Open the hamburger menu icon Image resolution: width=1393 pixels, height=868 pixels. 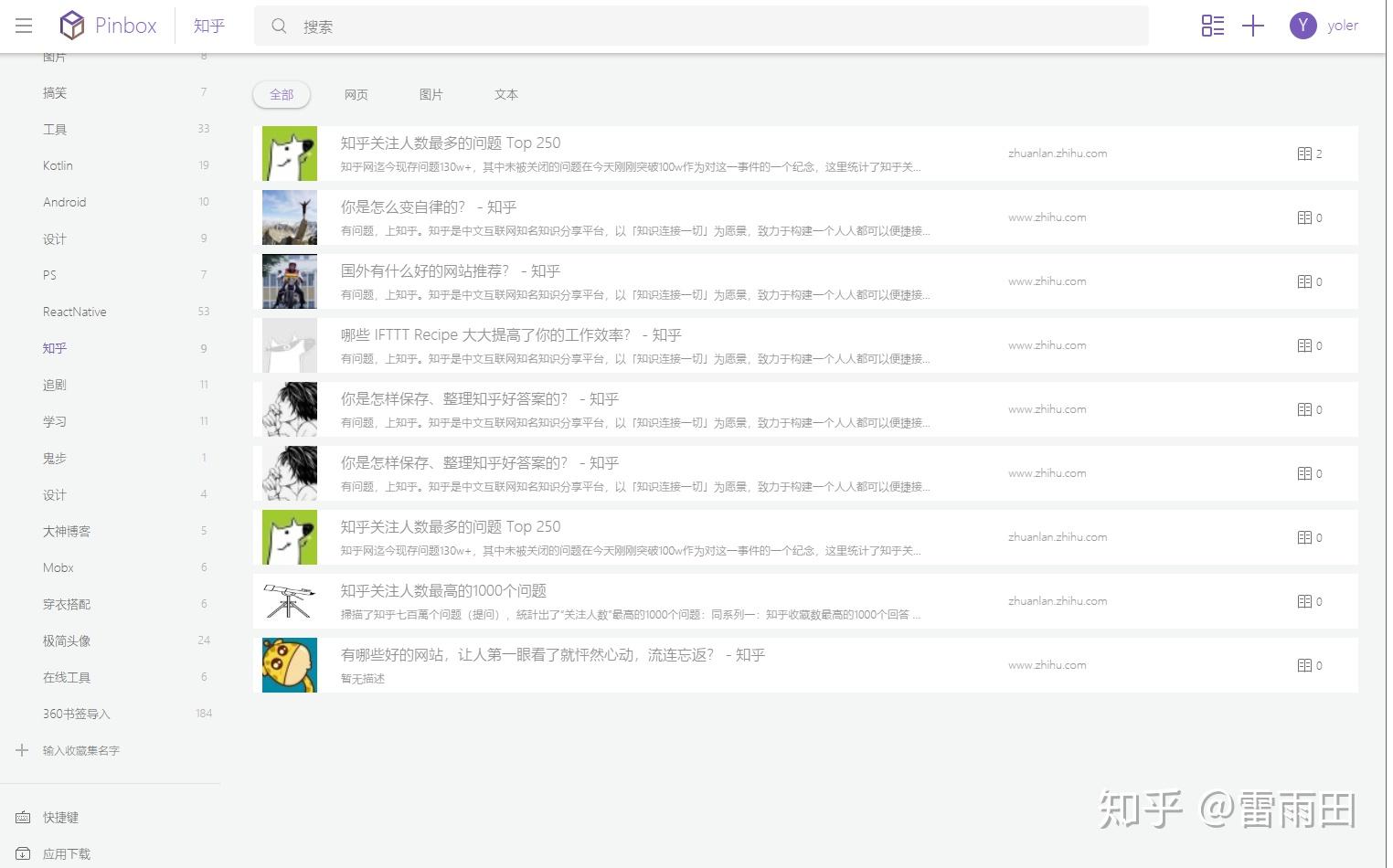click(x=24, y=26)
